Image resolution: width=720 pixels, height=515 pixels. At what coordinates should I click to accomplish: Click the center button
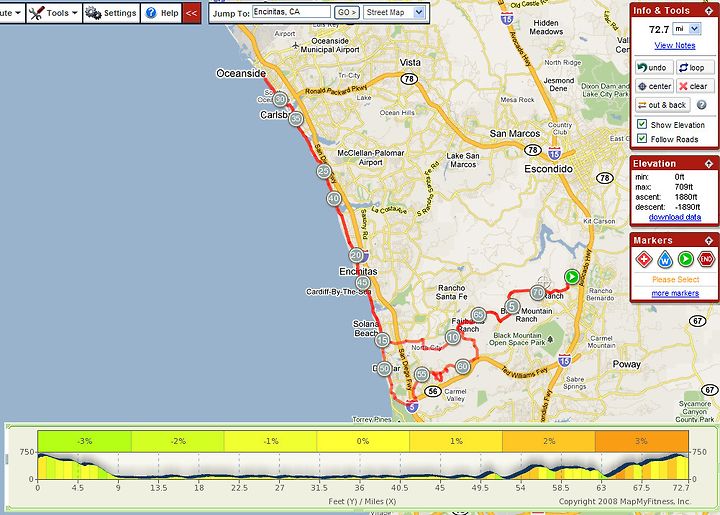654,86
